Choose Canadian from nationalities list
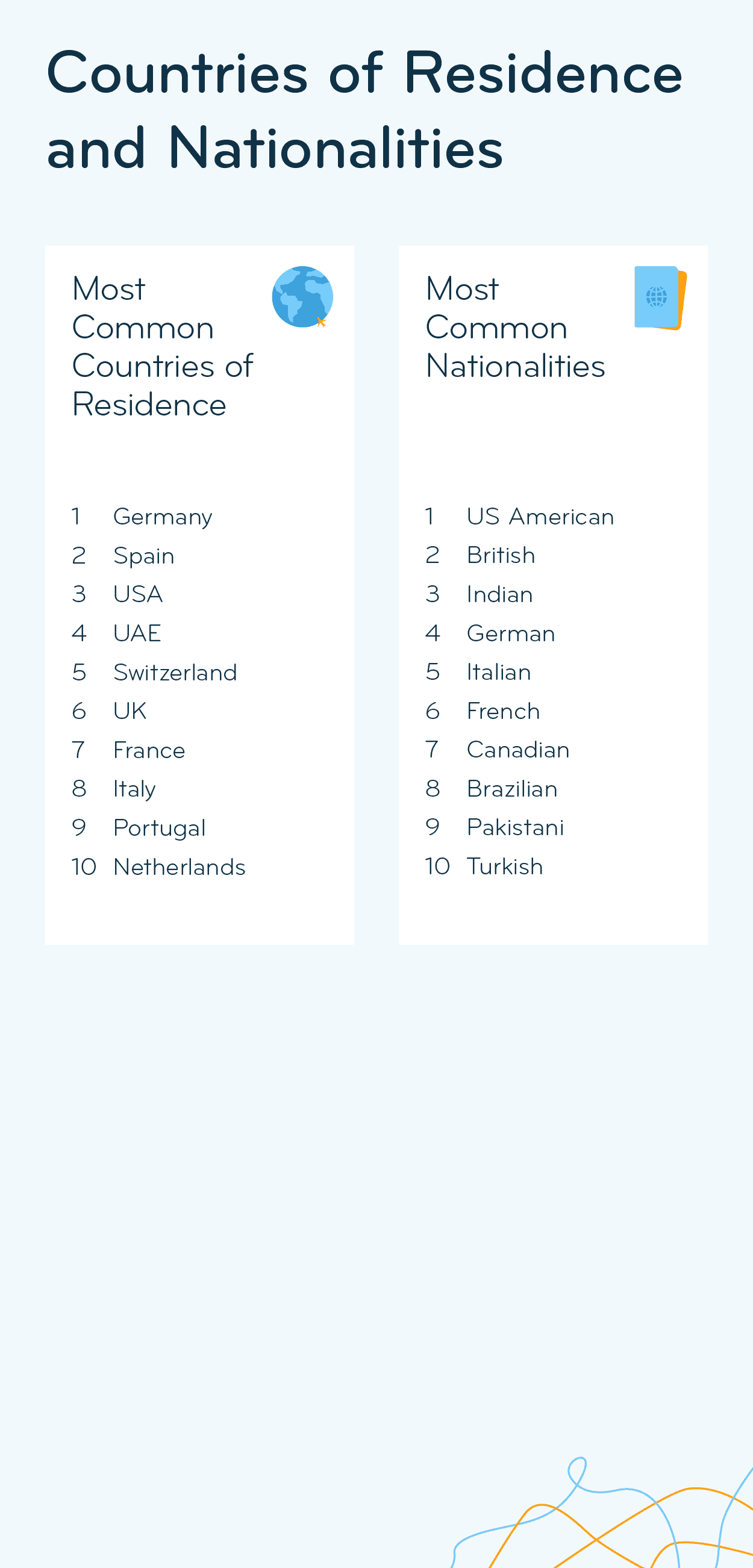The height and width of the screenshot is (1568, 753). (x=517, y=750)
